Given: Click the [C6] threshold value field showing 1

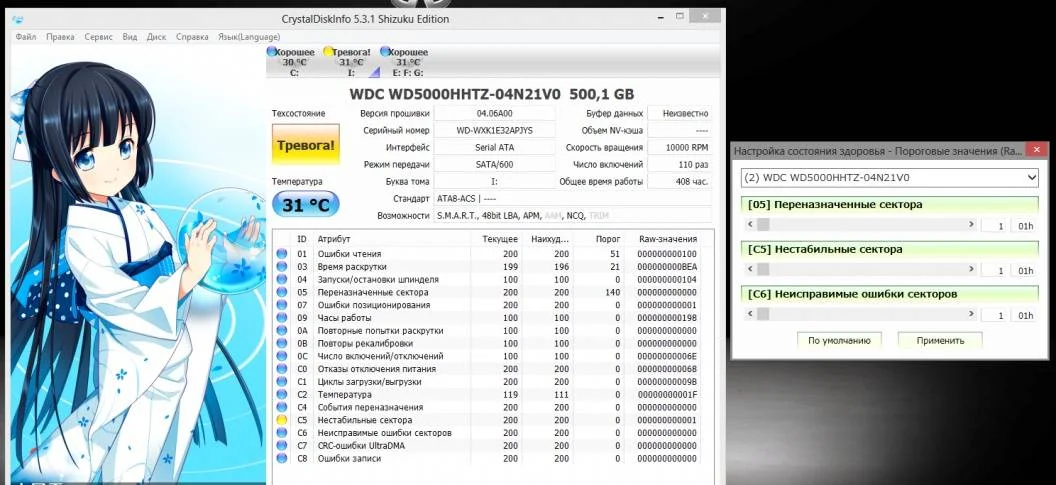Looking at the screenshot, I should tap(994, 315).
